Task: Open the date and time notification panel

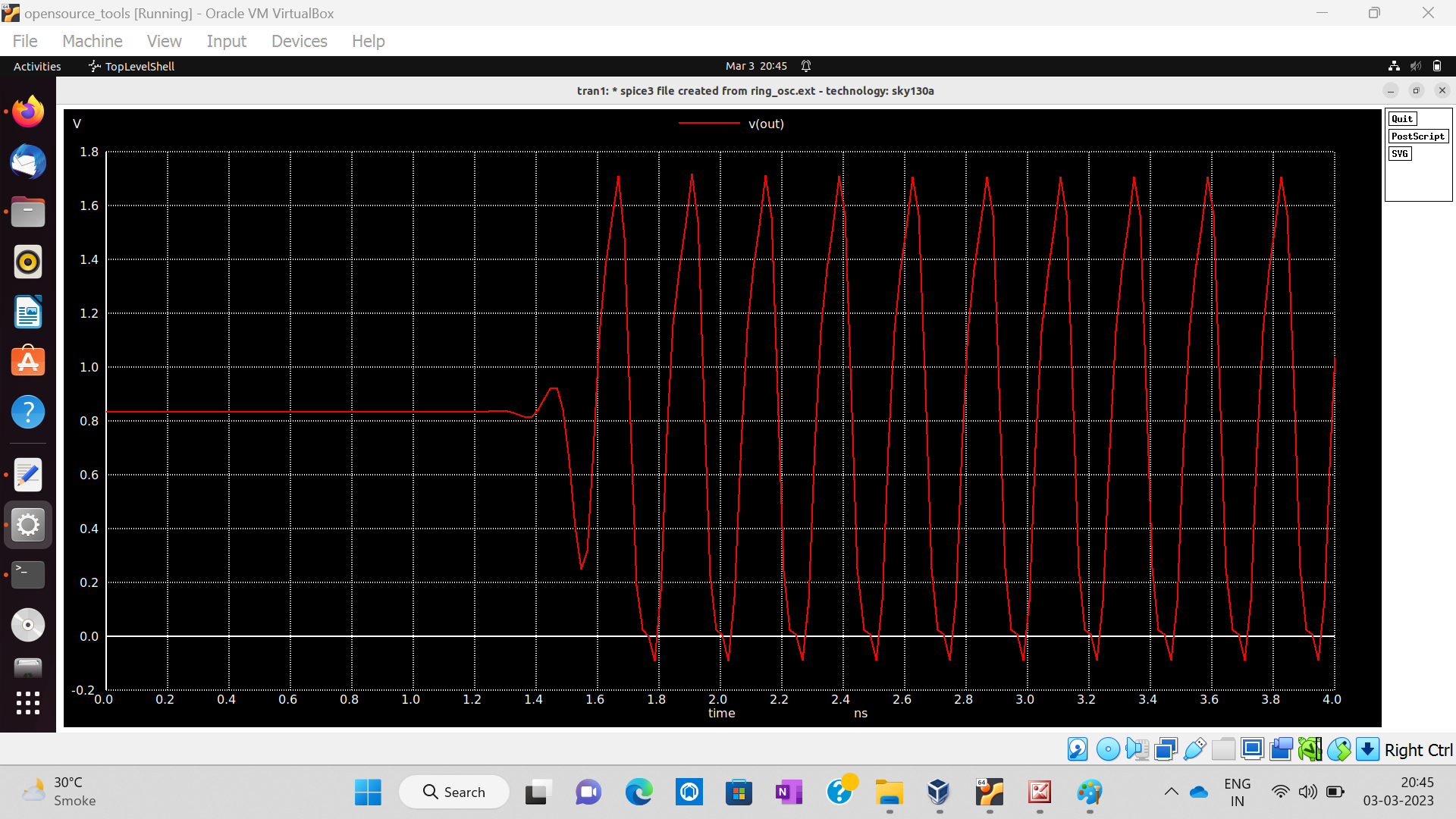Action: pos(756,67)
